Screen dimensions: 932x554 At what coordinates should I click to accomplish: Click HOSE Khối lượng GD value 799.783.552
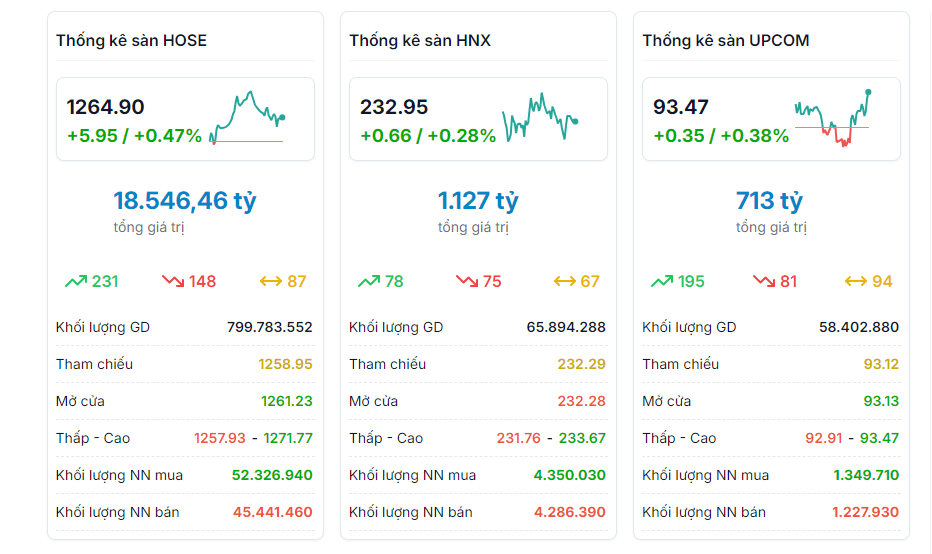click(270, 327)
